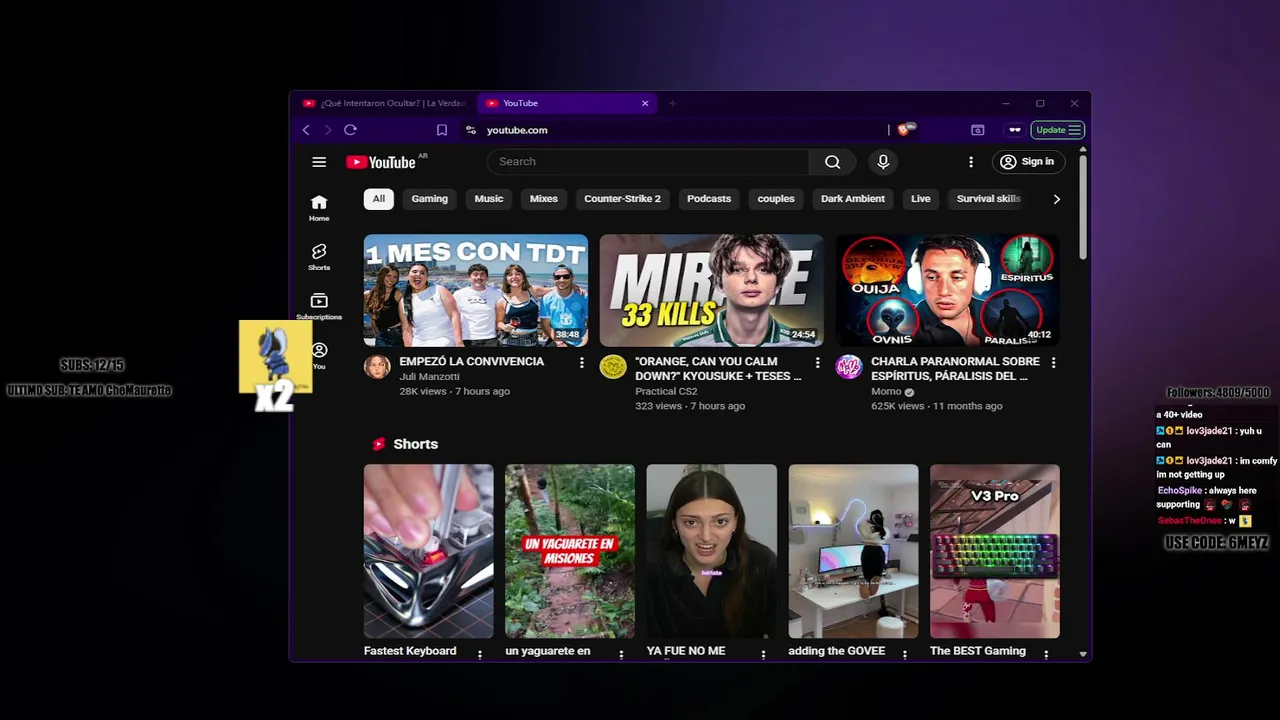The height and width of the screenshot is (720, 1280).
Task: Select the Gaming filter chip
Action: pyautogui.click(x=430, y=199)
